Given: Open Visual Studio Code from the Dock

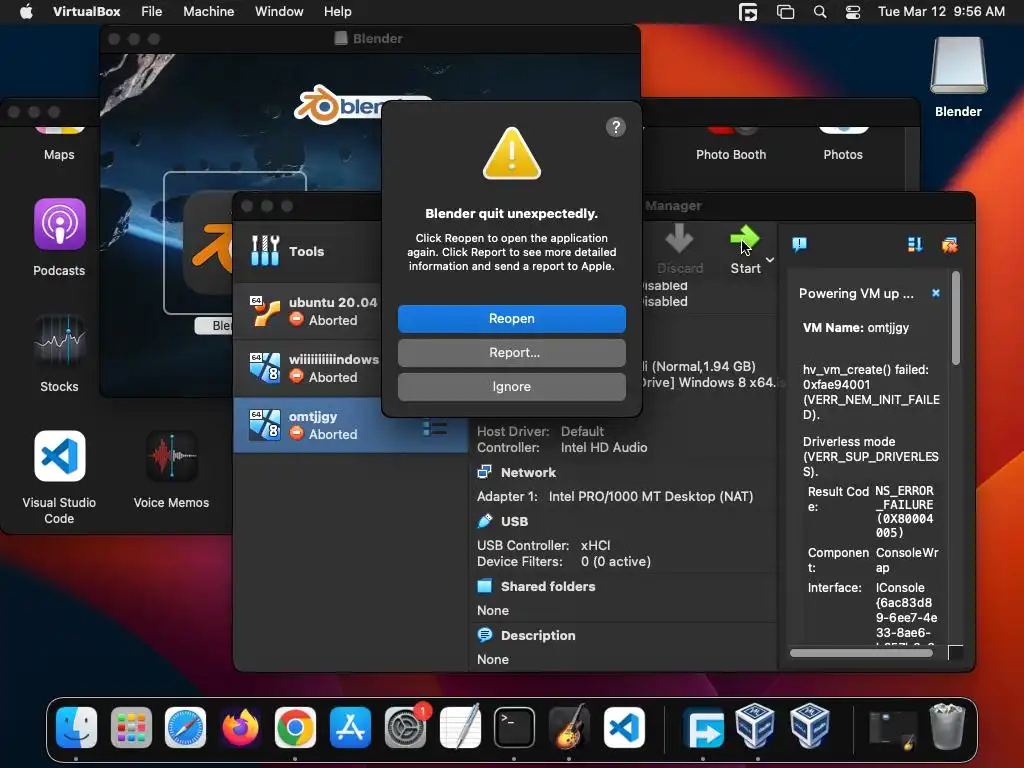Looking at the screenshot, I should click(624, 728).
